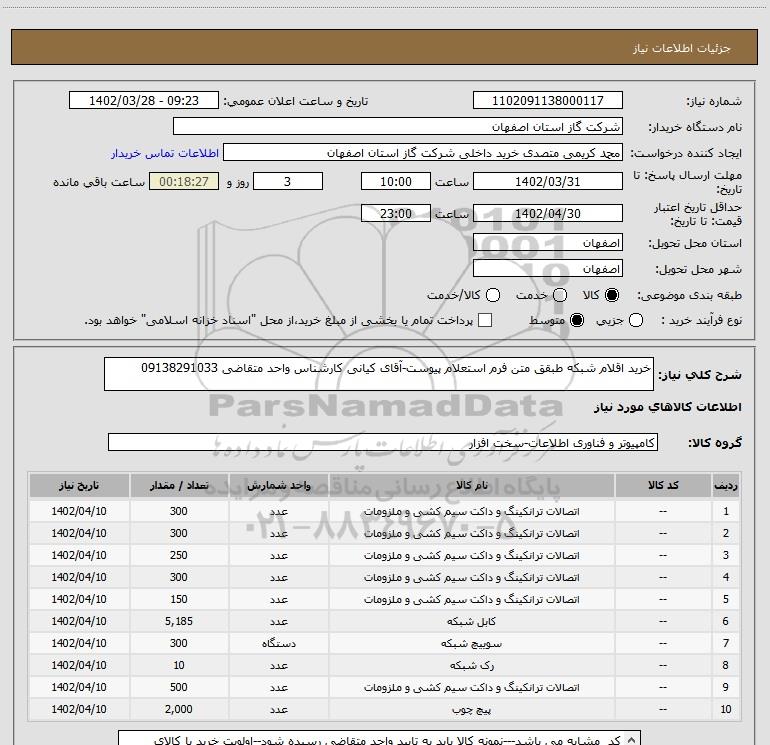Image resolution: width=770 pixels, height=745 pixels.
Task: Click the deadline time field 10:00
Action: (396, 181)
